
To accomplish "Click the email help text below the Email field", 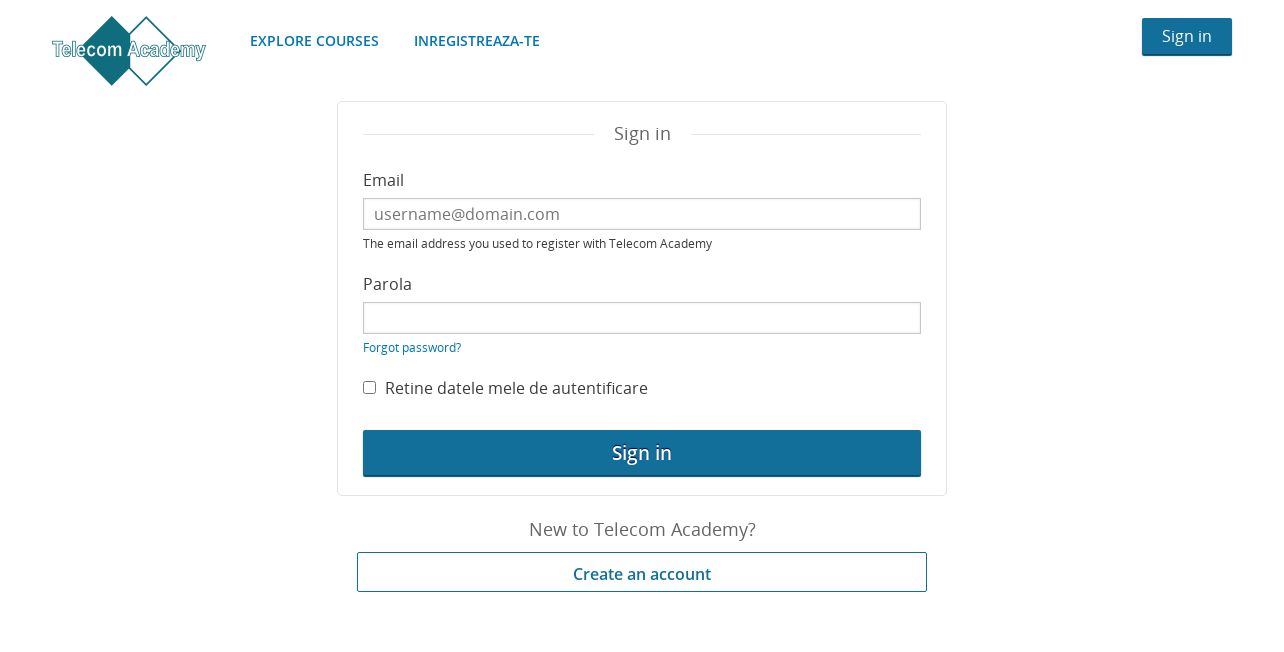I will click(x=537, y=244).
